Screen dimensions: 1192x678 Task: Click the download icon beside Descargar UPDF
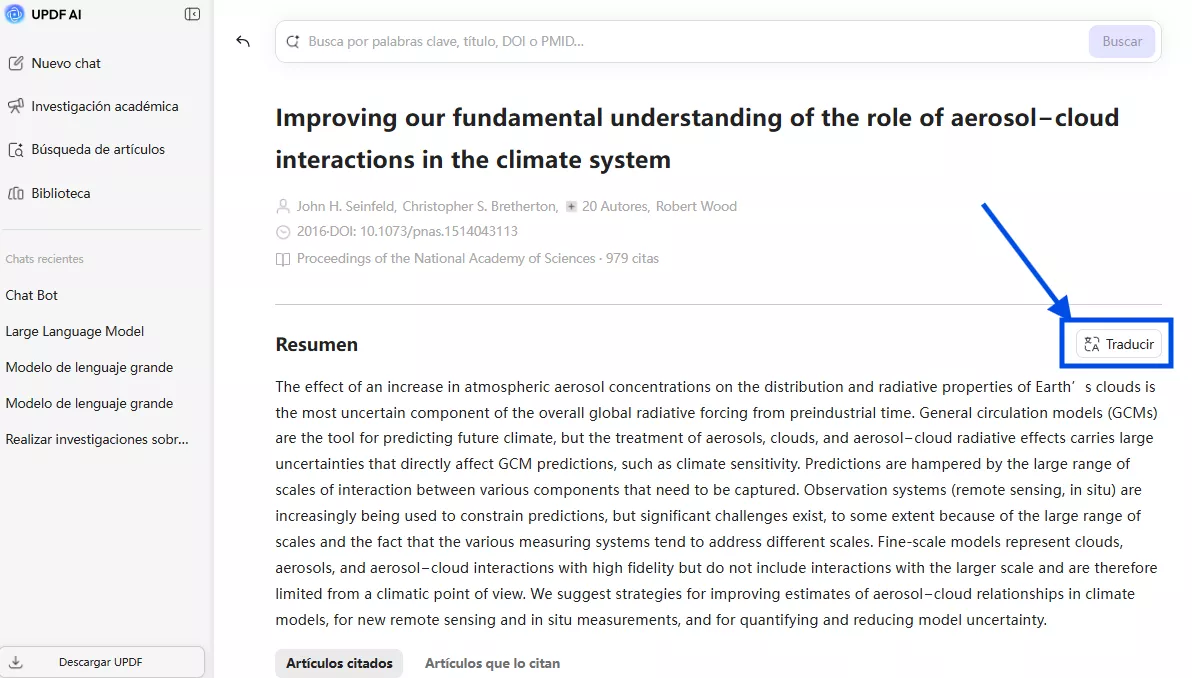tap(16, 662)
